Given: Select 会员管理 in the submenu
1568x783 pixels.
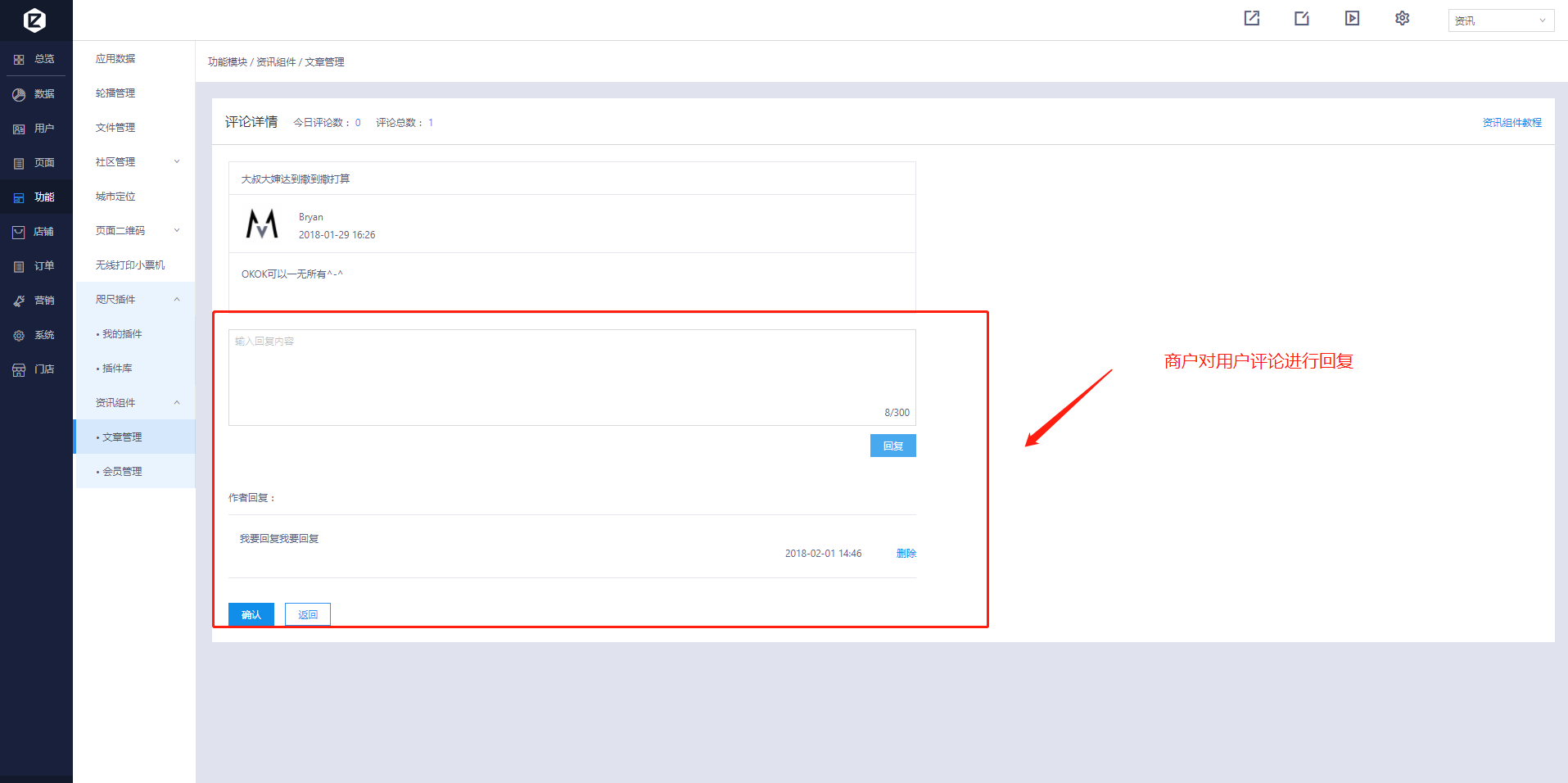Looking at the screenshot, I should pos(122,472).
